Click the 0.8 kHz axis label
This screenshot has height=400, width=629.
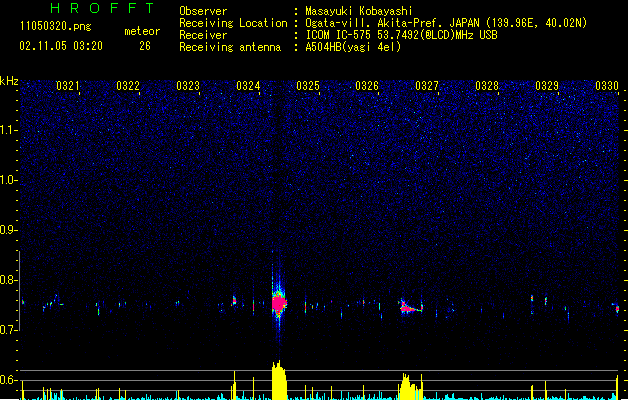pos(8,280)
